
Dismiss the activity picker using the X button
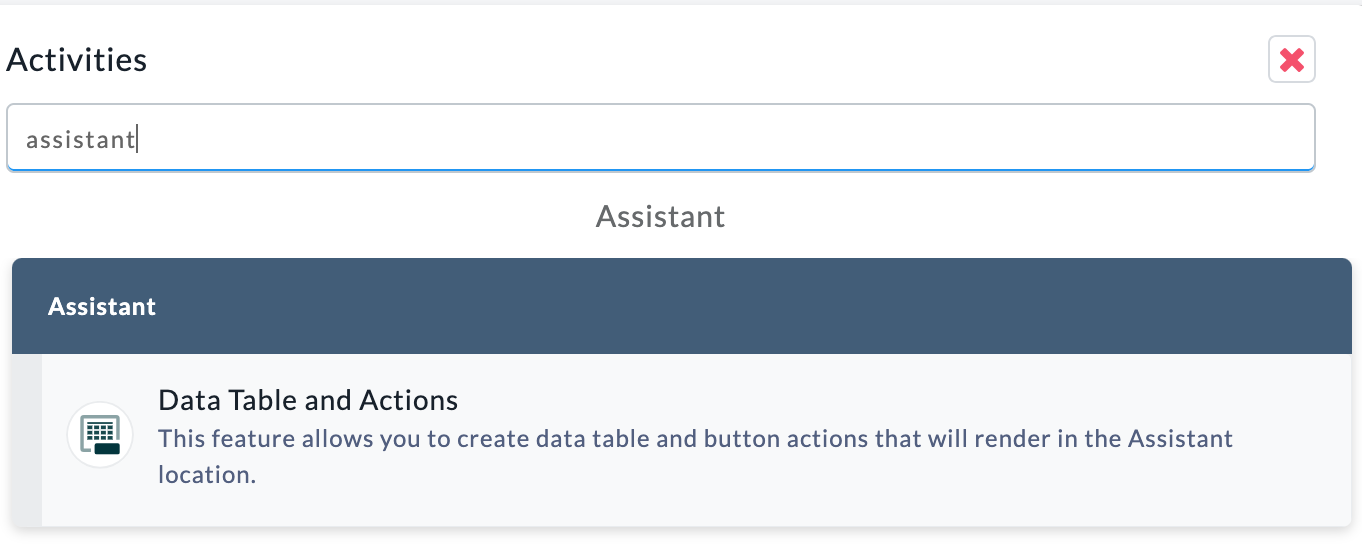pyautogui.click(x=1291, y=60)
